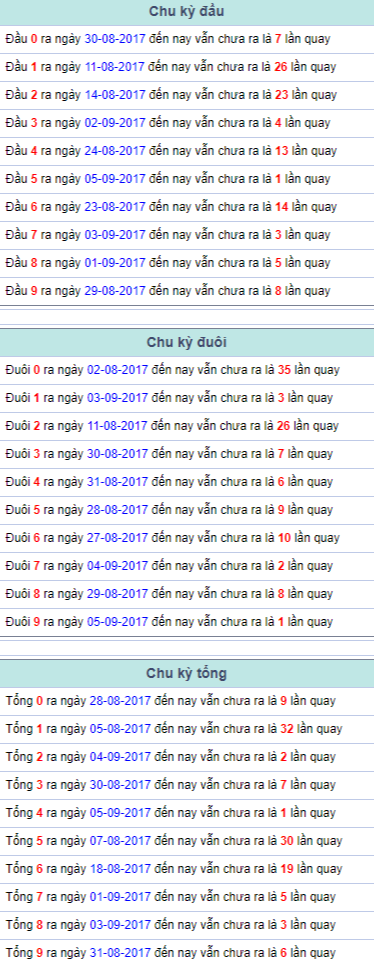The image size is (374, 964).
Task: Select the 'Đầu 9 ra ngày 29-08-2017' row
Action: 187,291
